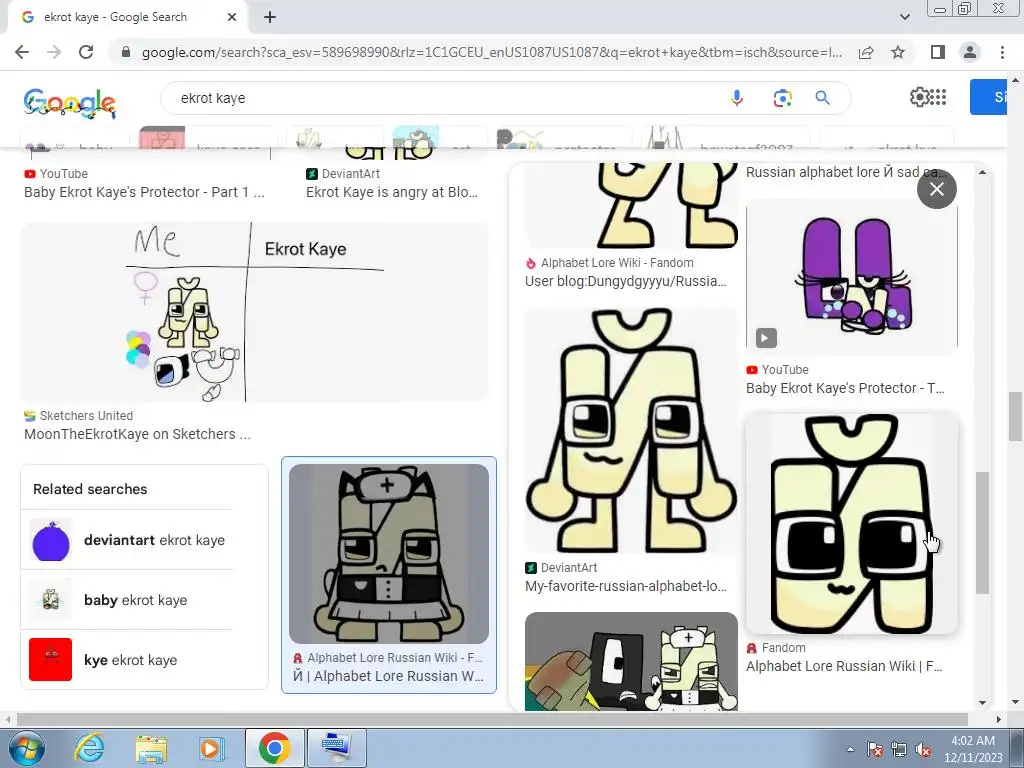The image size is (1024, 768).
Task: Open Baby Ekrot Kaye's Protector - Part 1 link
Action: coord(144,192)
